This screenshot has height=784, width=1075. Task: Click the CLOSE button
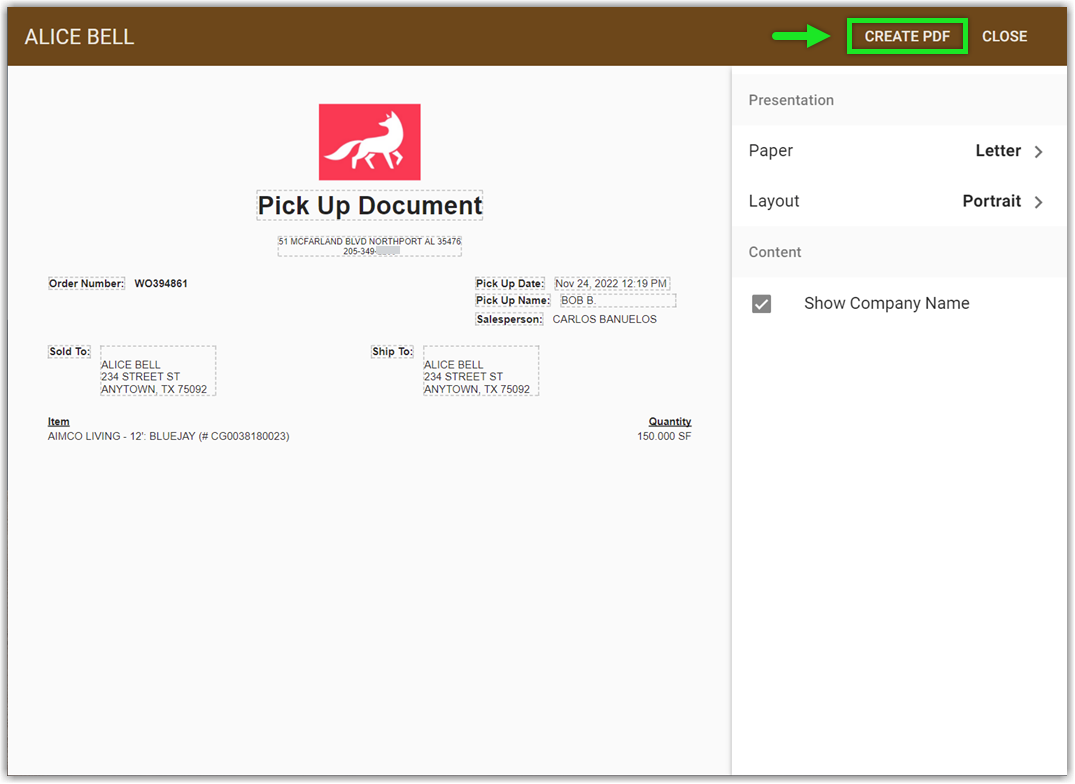point(1005,36)
